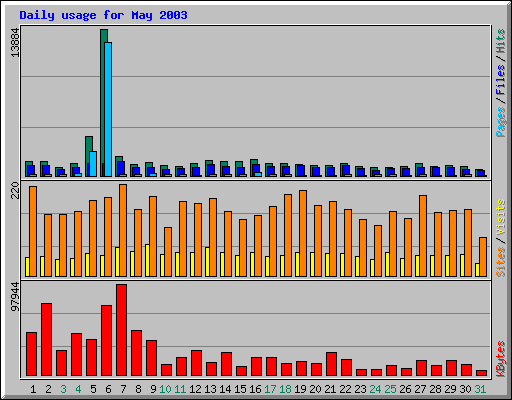Click the red "KBytes" legend label
Screen dimensions: 512x400
tap(500, 359)
